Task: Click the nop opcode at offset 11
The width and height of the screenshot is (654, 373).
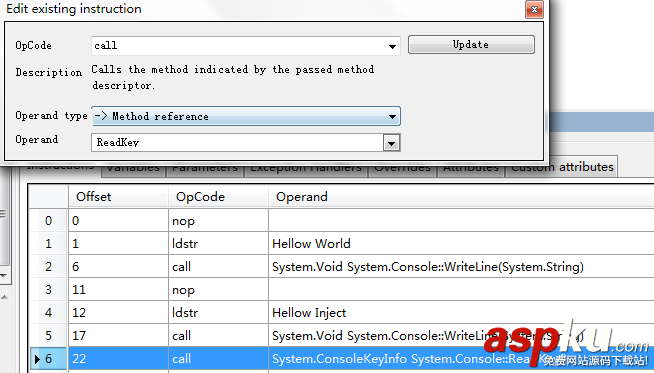Action: 218,290
